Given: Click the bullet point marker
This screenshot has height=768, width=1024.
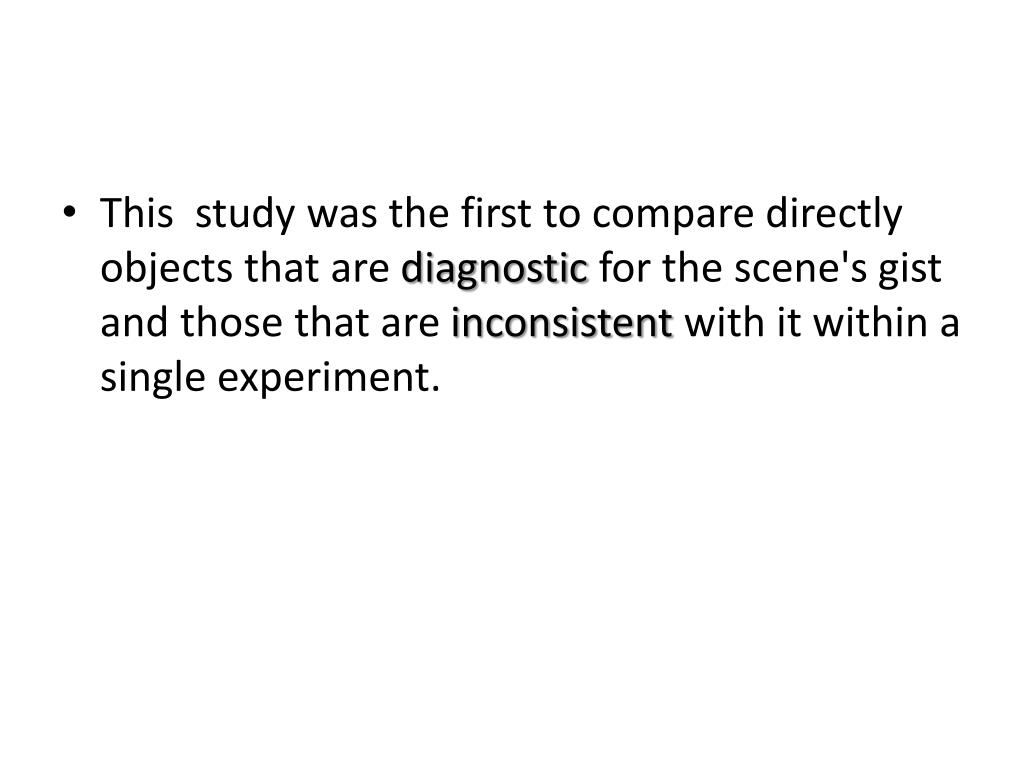Looking at the screenshot, I should 69,213.
